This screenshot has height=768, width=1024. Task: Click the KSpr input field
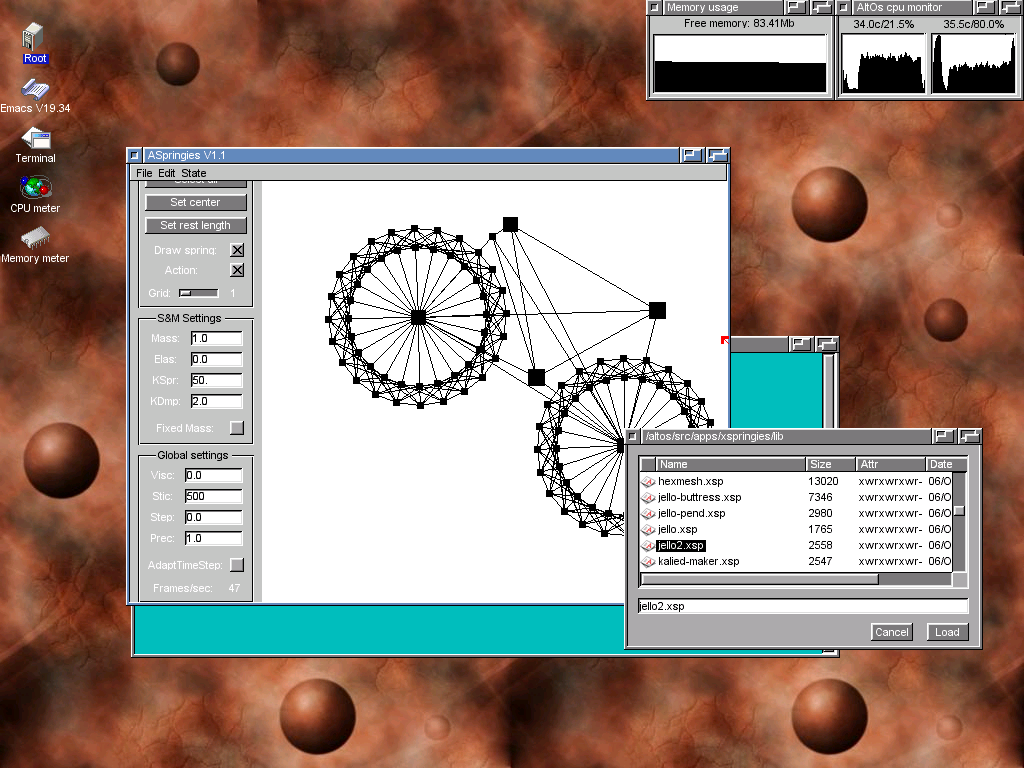point(216,380)
